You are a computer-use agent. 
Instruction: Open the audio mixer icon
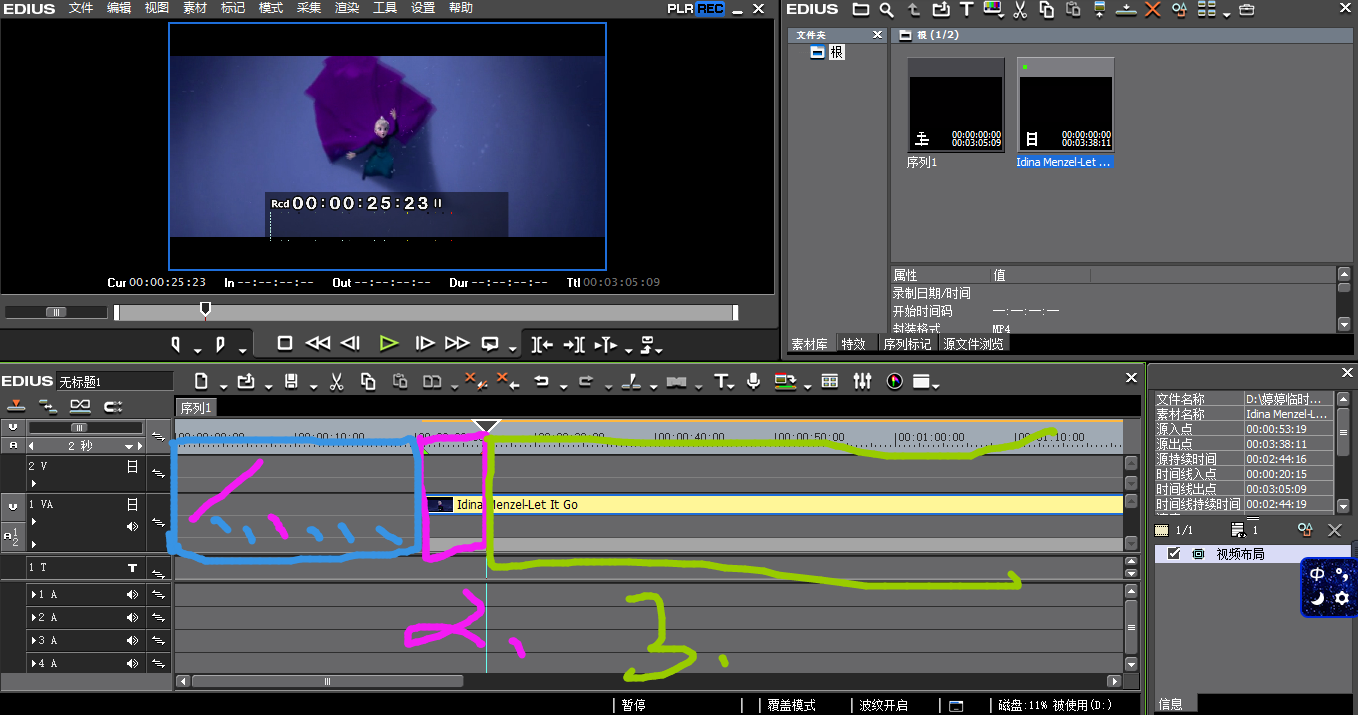point(862,381)
